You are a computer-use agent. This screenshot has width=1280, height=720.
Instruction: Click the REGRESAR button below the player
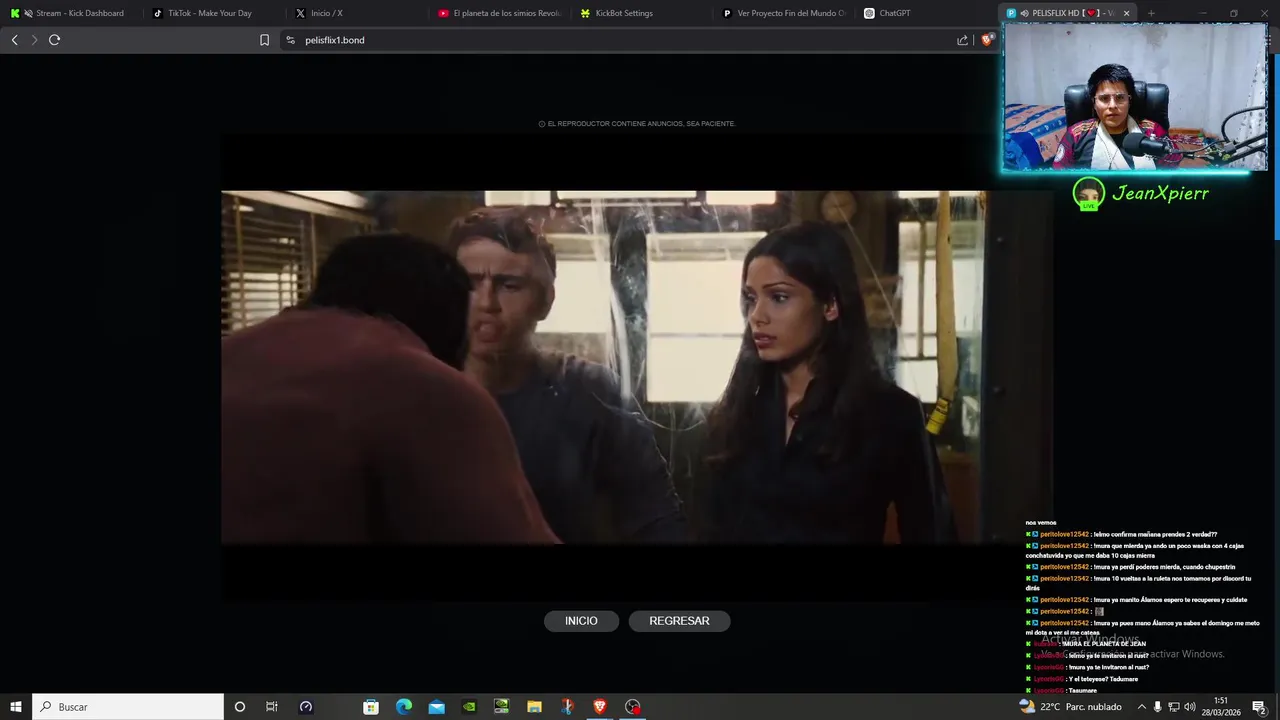click(x=679, y=621)
